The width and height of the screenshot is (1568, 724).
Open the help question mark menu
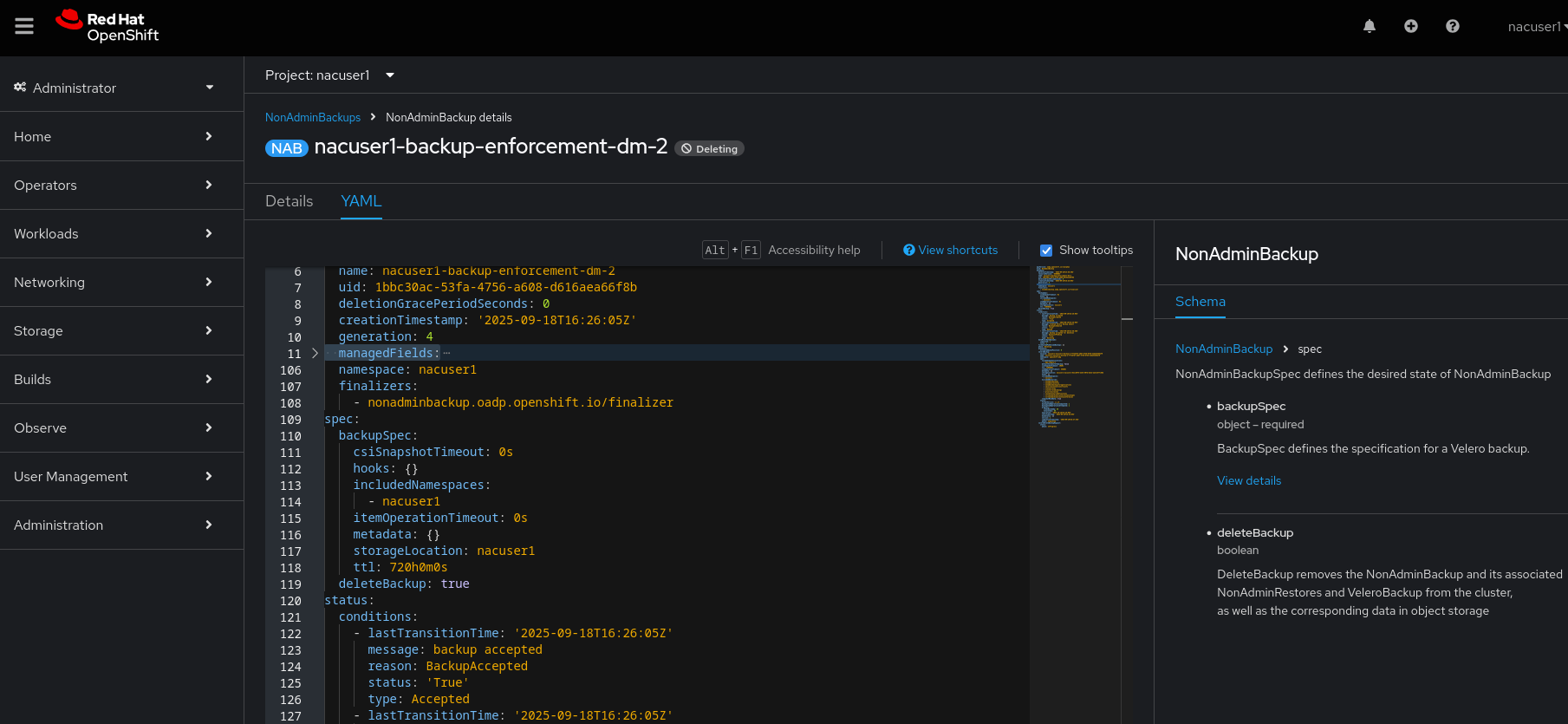pos(1453,27)
